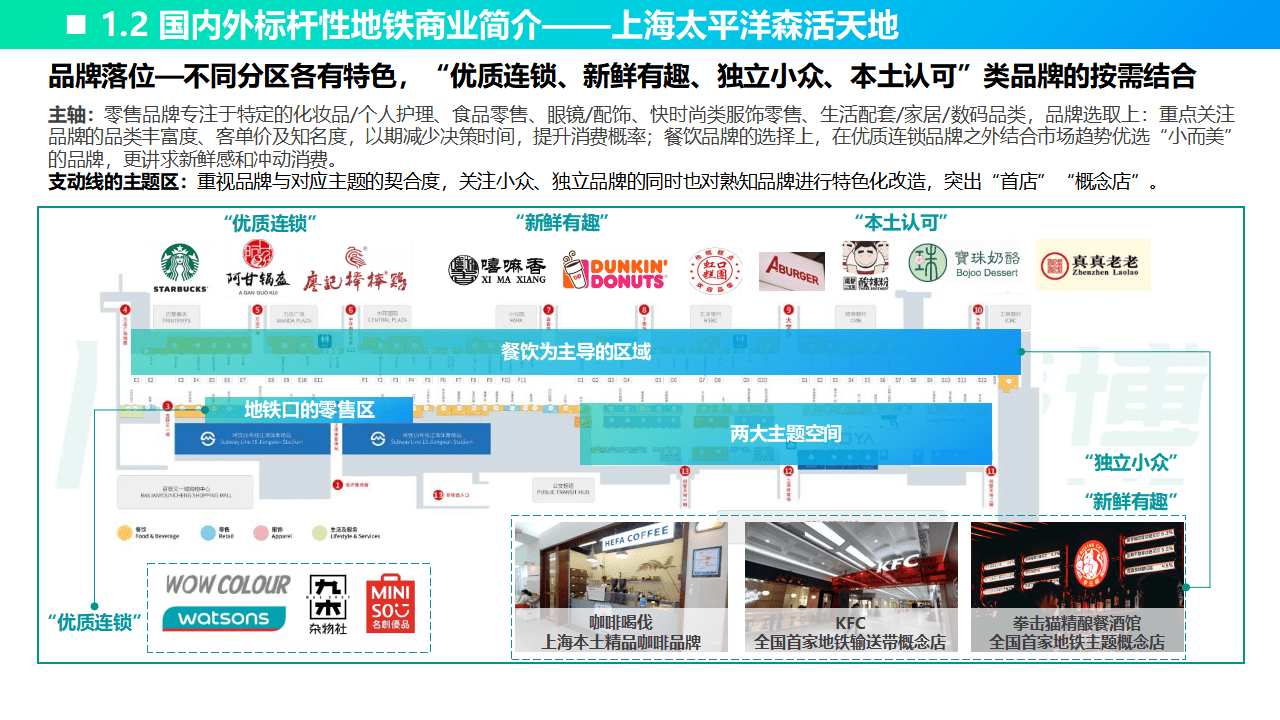1280x720 pixels.
Task: Click the 虹口糕团 round red logo
Action: (715, 271)
